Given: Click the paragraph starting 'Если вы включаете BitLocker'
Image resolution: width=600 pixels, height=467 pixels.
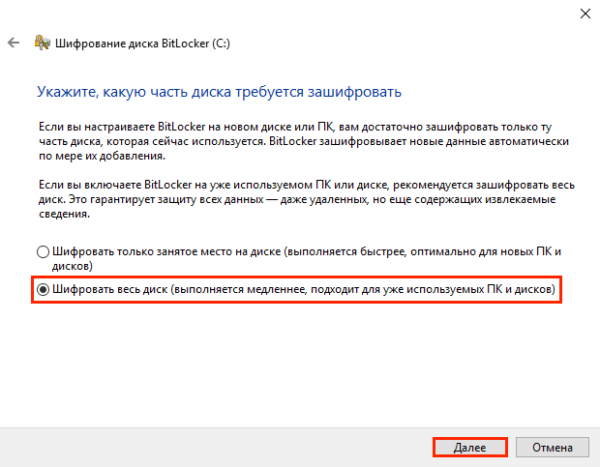Looking at the screenshot, I should [290, 200].
